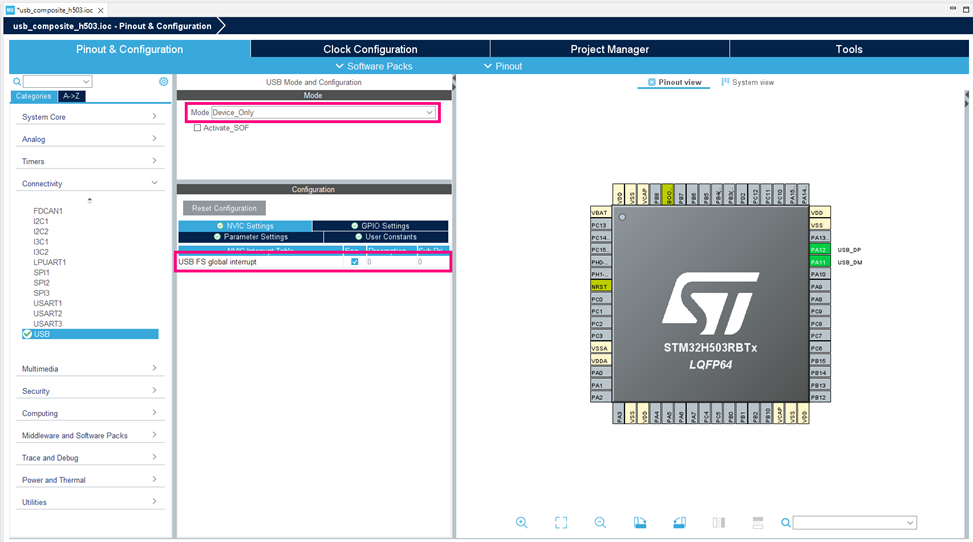Select the USB peripheral entry
Image resolution: width=973 pixels, height=542 pixels.
tap(90, 334)
